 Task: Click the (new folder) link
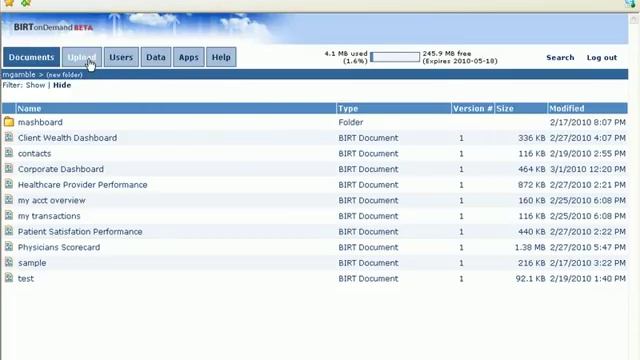pos(64,75)
